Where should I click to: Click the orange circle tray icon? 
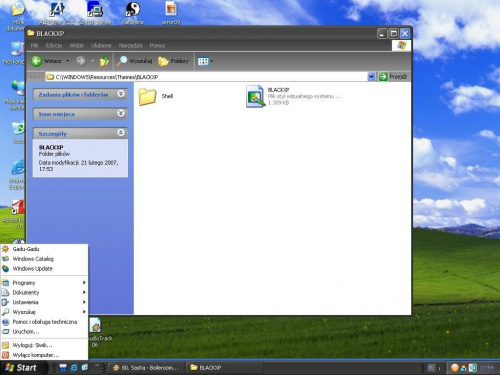point(454,368)
